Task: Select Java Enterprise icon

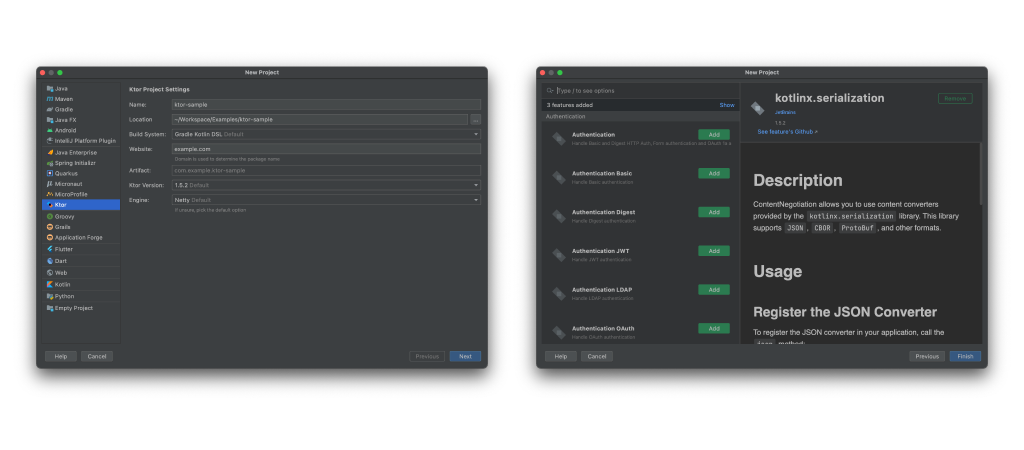Action: [x=50, y=153]
